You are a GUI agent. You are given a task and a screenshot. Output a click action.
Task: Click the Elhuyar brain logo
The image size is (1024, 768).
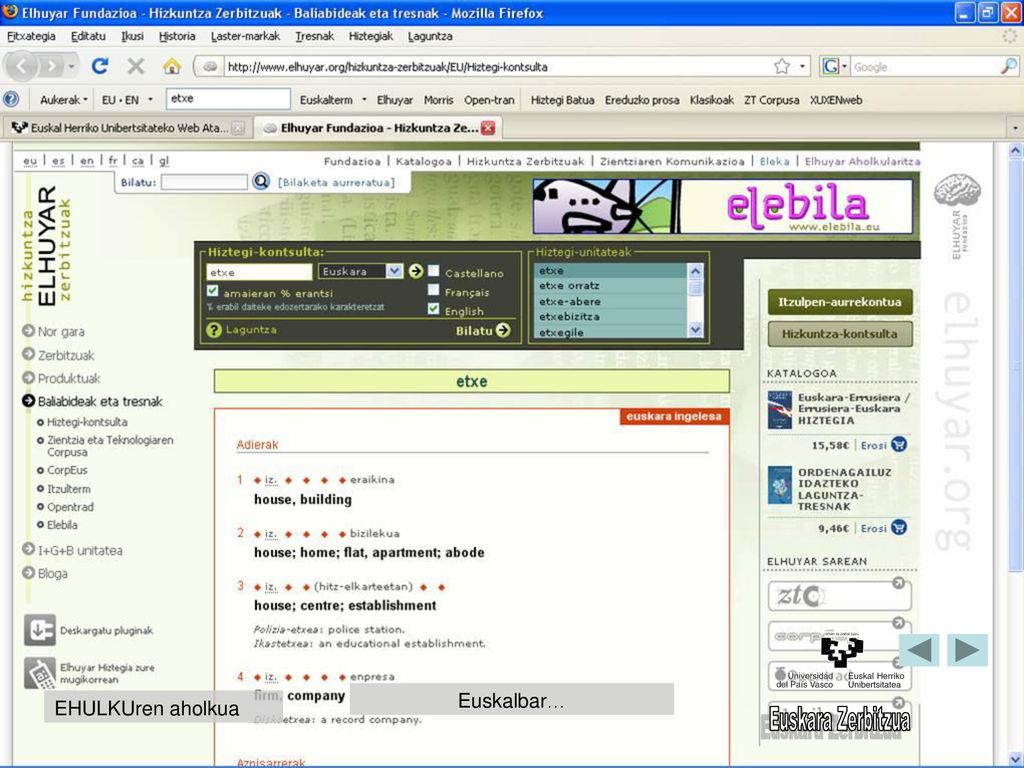point(957,191)
